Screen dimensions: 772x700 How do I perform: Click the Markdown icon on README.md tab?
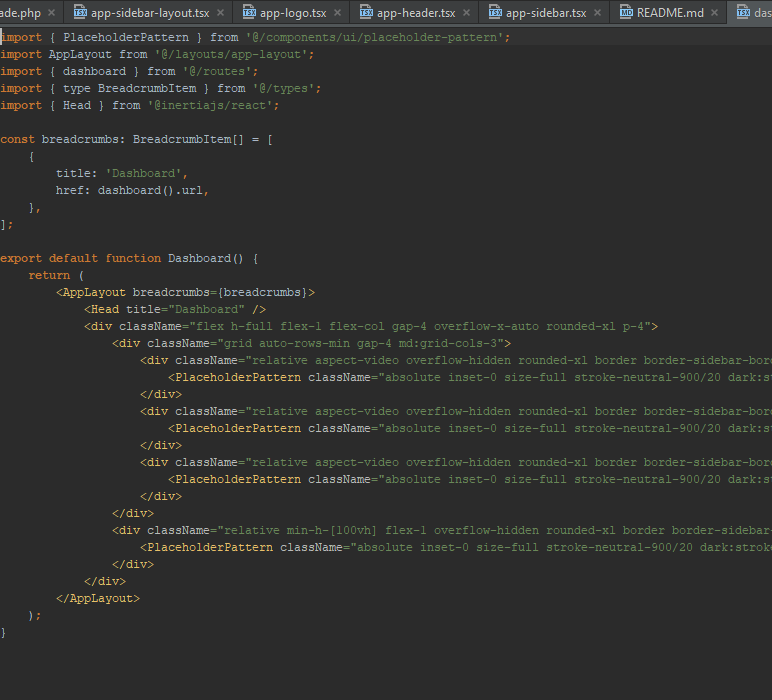click(626, 13)
